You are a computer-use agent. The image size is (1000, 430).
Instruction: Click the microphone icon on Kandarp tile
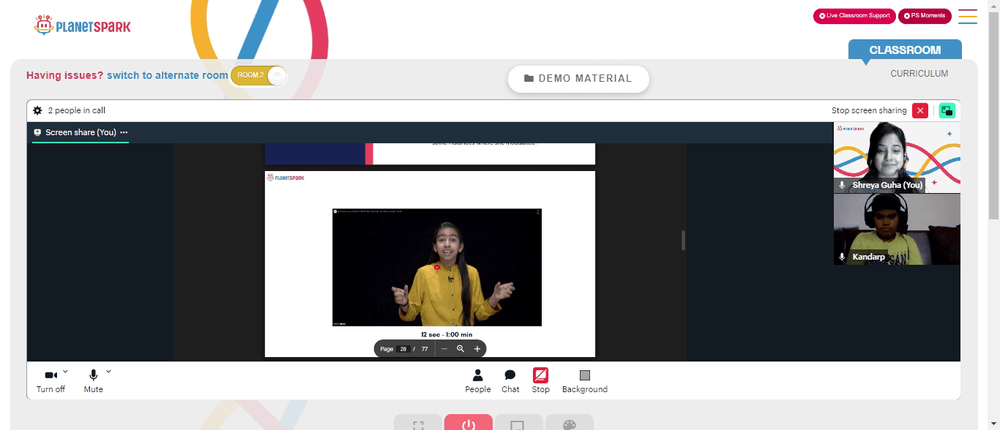[x=842, y=256]
